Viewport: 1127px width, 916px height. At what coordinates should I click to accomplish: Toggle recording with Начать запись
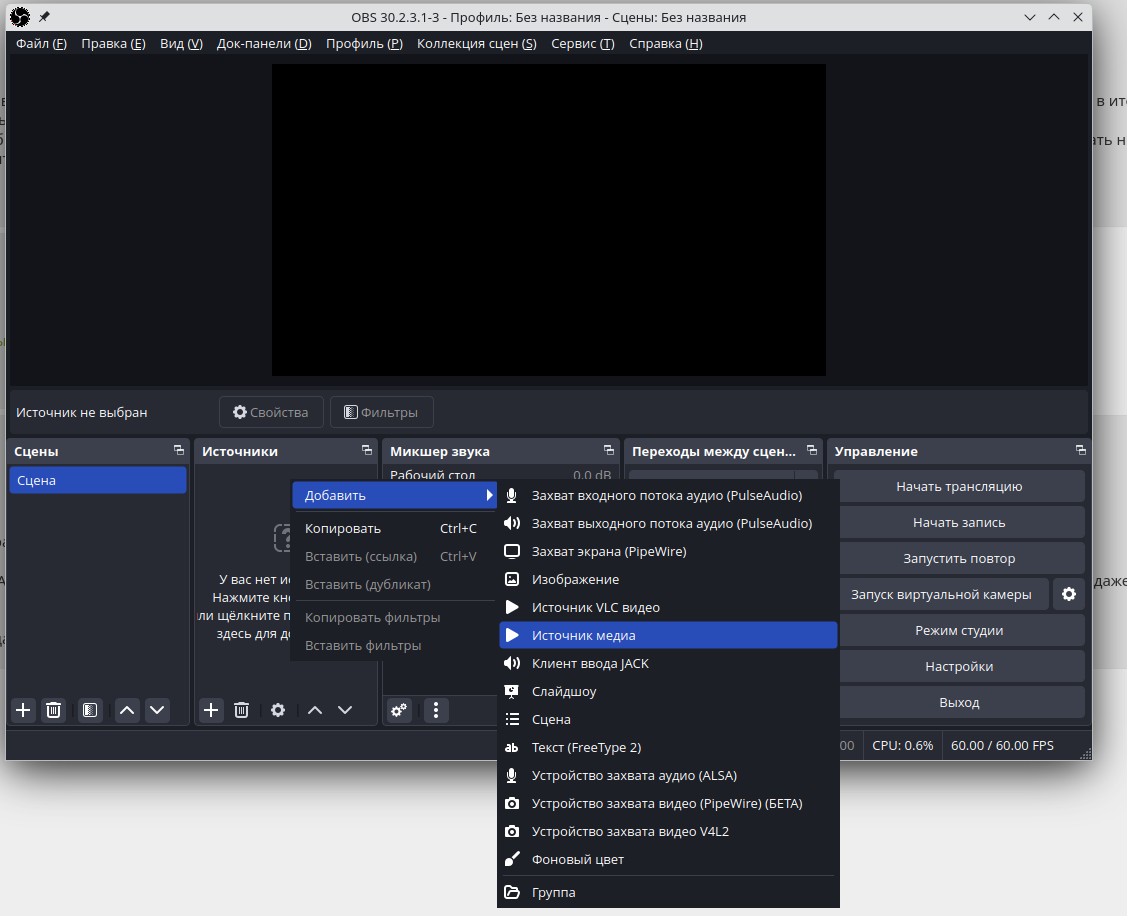(958, 522)
